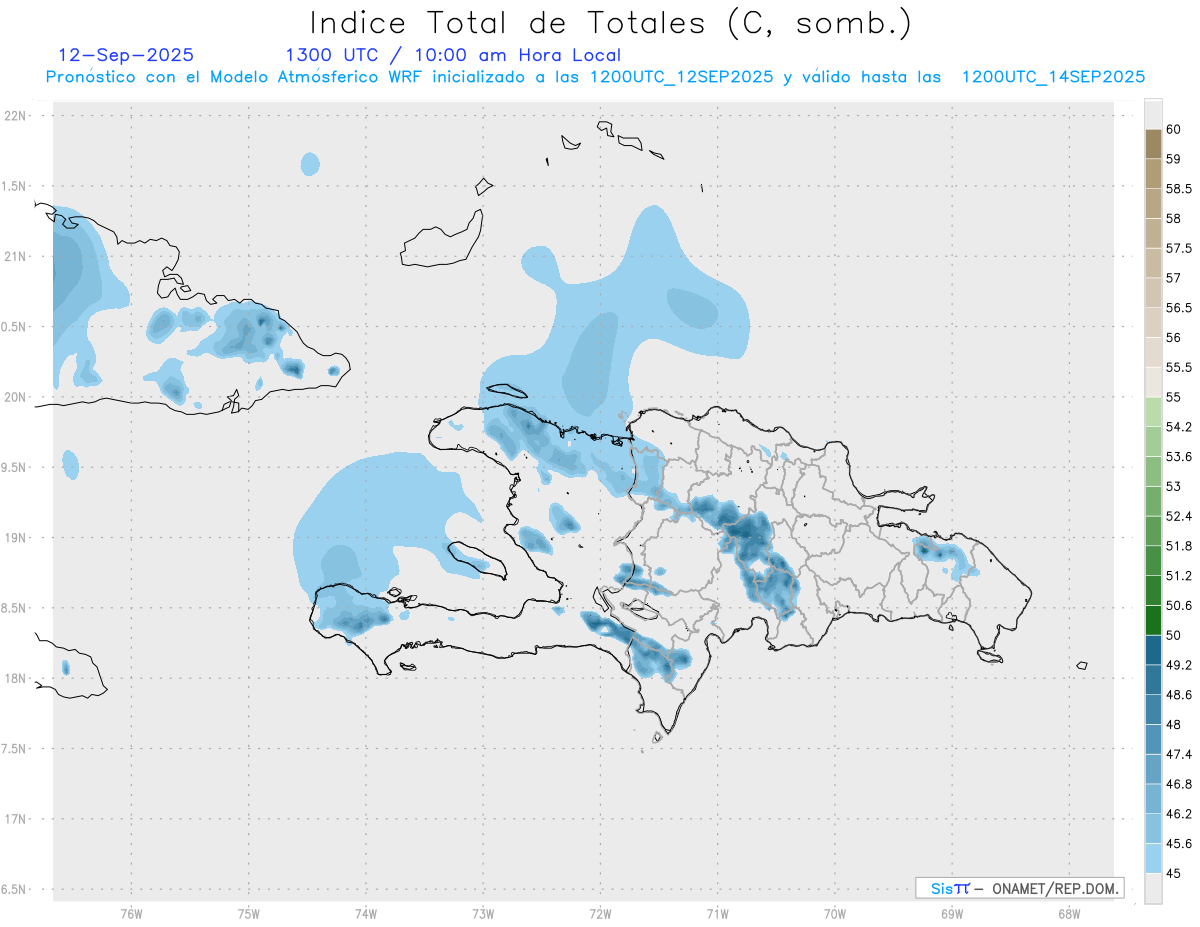Select the "18N" latitude axis label
This screenshot has height=927, width=1200.
click(17, 678)
